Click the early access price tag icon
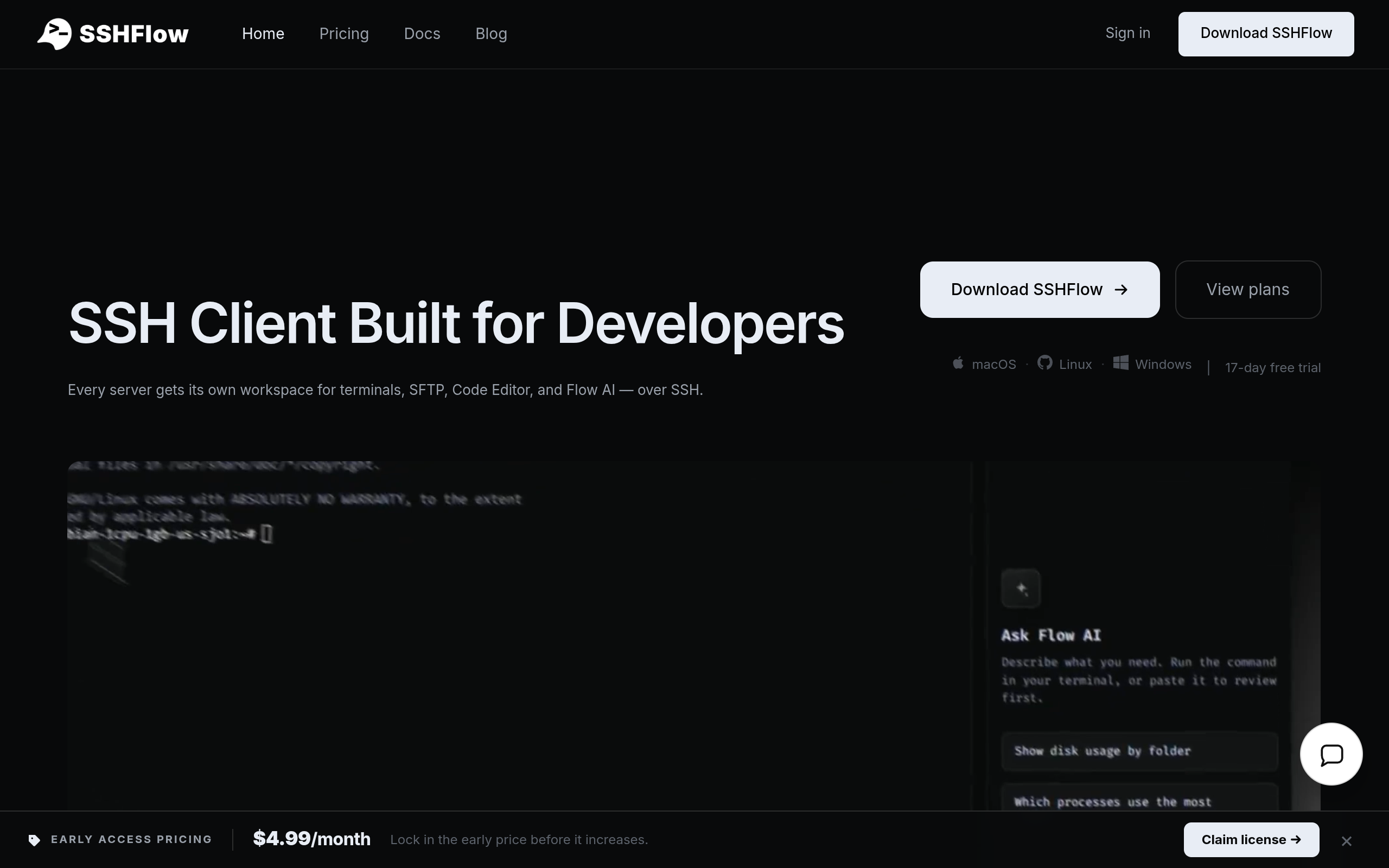Viewport: 1389px width, 868px height. click(x=34, y=840)
